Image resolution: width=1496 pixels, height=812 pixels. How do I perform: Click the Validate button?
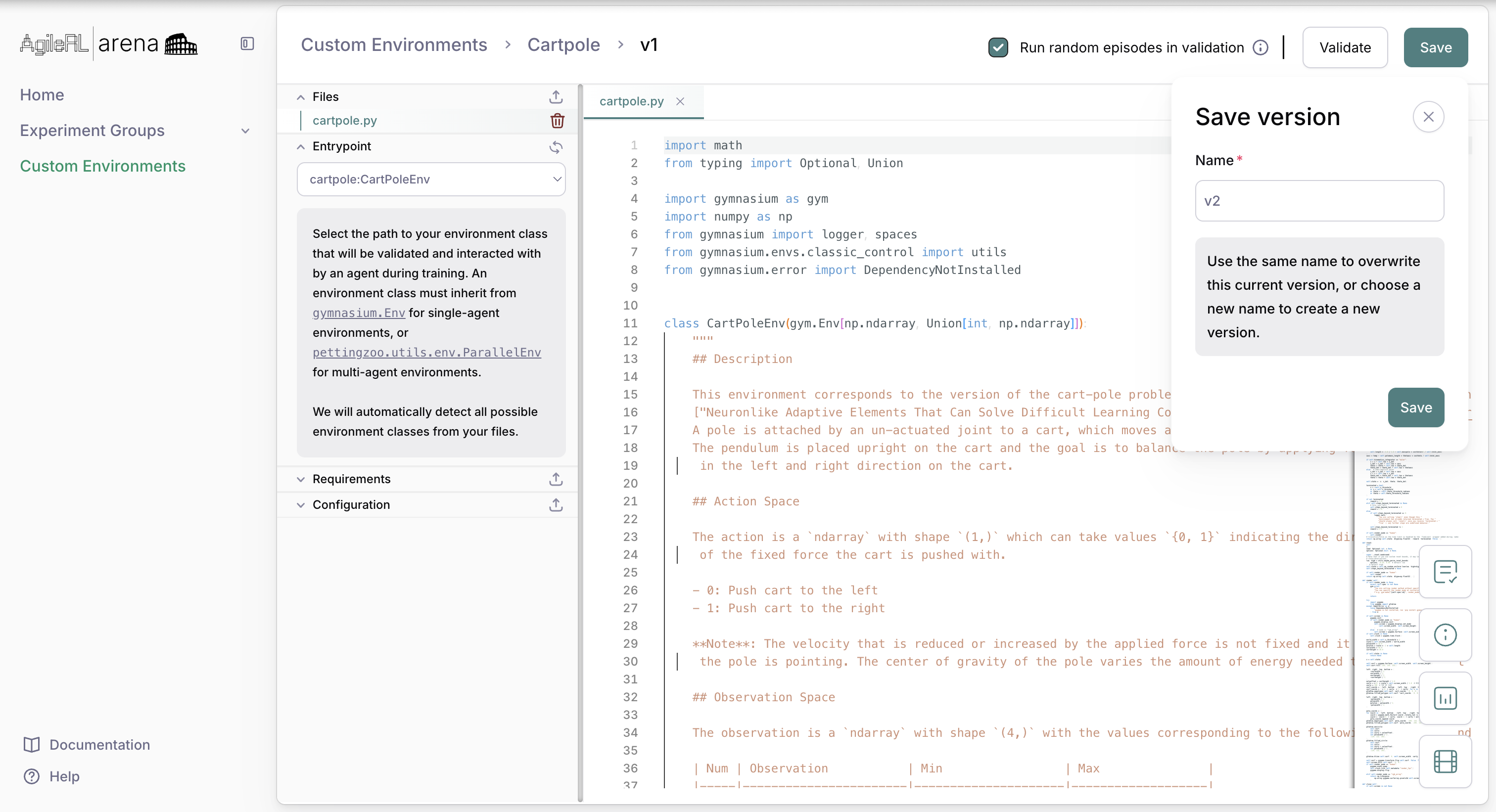coord(1345,47)
